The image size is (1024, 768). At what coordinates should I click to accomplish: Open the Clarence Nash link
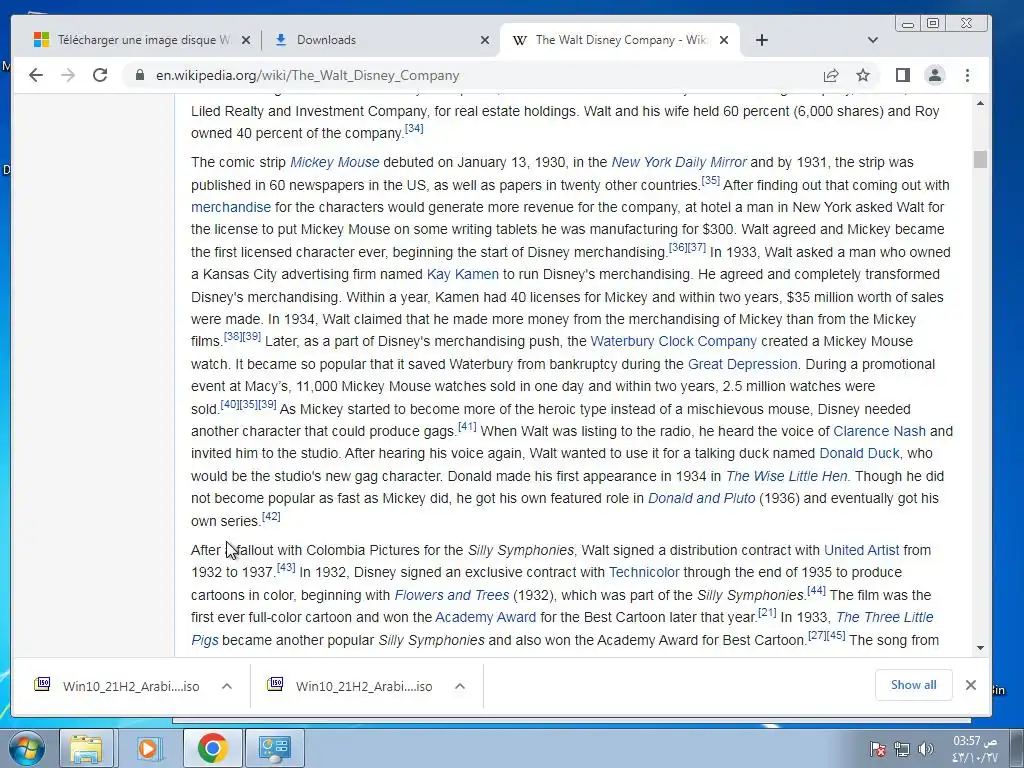879,431
